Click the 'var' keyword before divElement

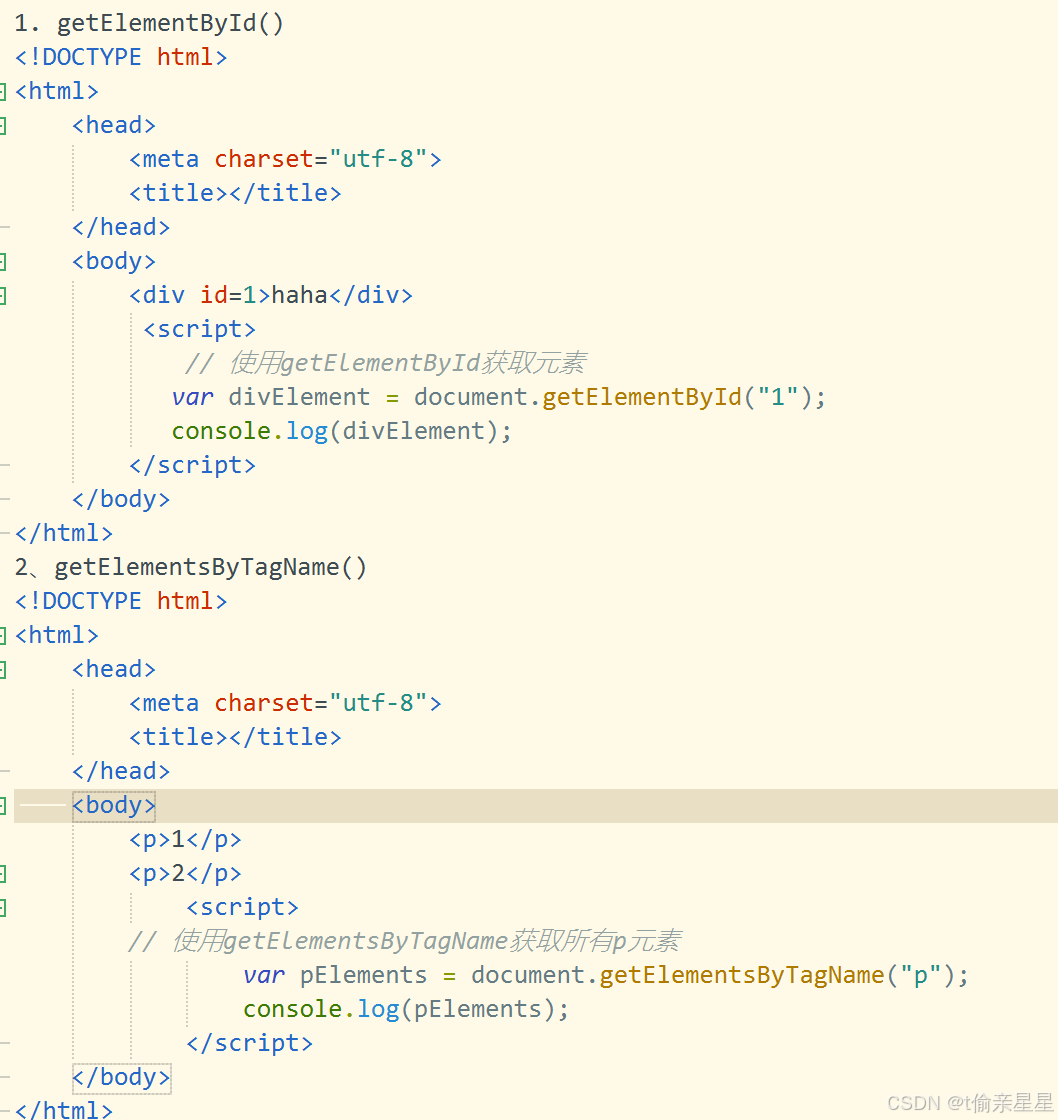[x=192, y=397]
